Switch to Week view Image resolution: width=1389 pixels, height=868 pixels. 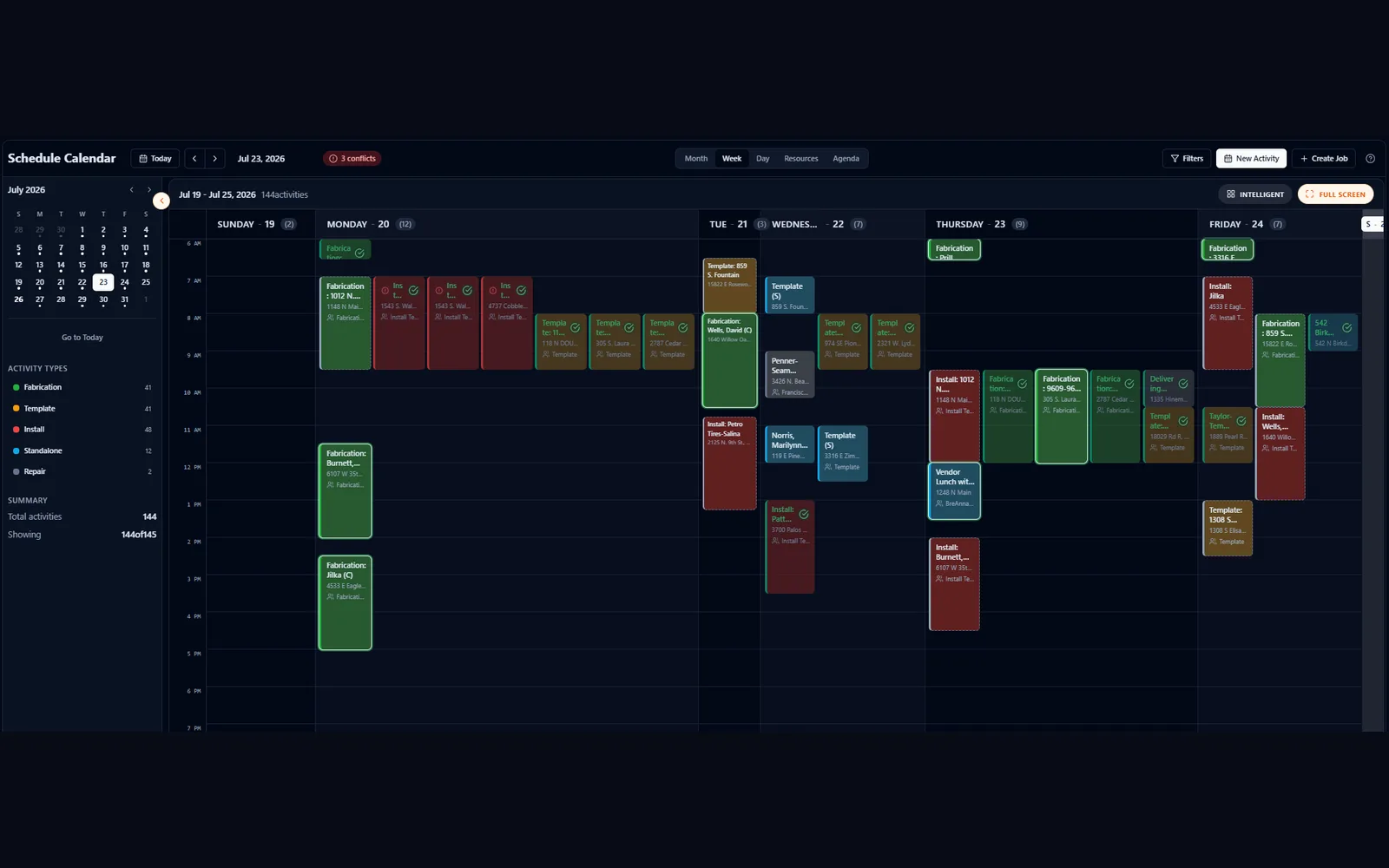tap(732, 159)
